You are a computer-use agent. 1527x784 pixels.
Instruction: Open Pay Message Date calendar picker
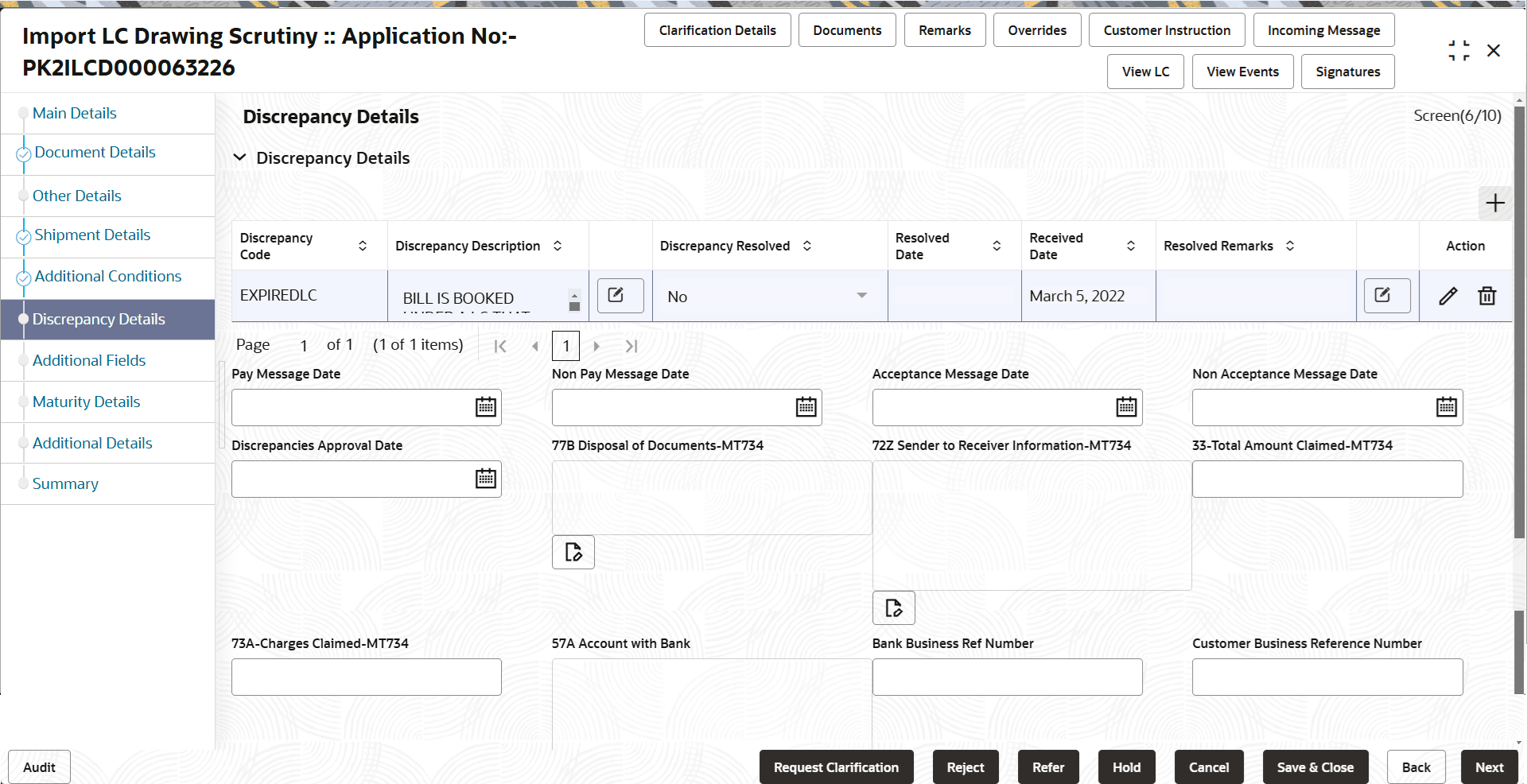coord(485,407)
